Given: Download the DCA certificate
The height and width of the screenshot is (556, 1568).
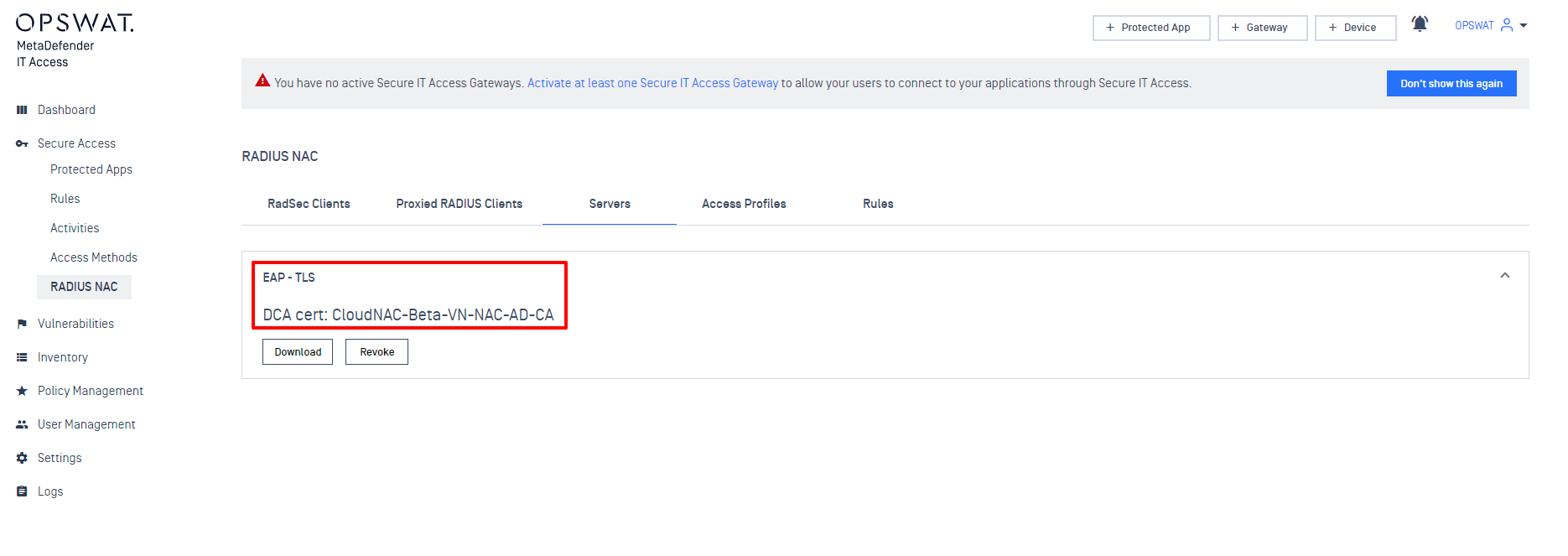Looking at the screenshot, I should tap(298, 352).
